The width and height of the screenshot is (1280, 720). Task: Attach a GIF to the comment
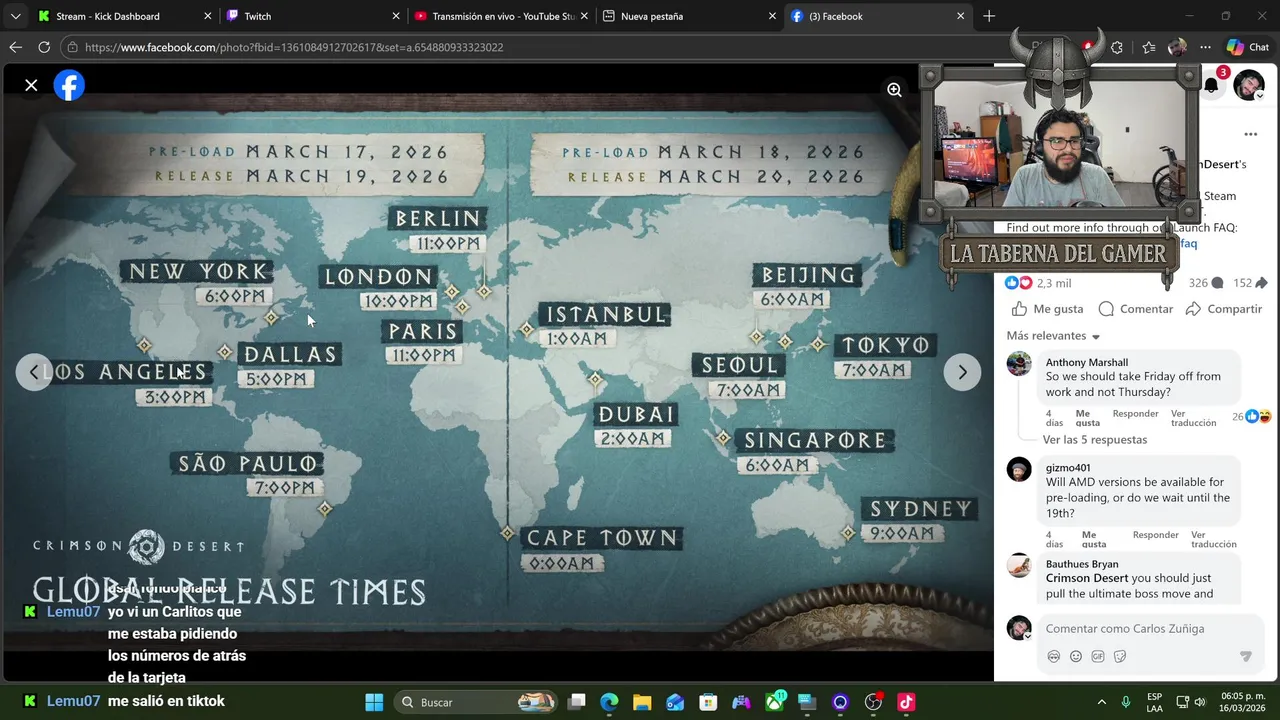(1097, 657)
